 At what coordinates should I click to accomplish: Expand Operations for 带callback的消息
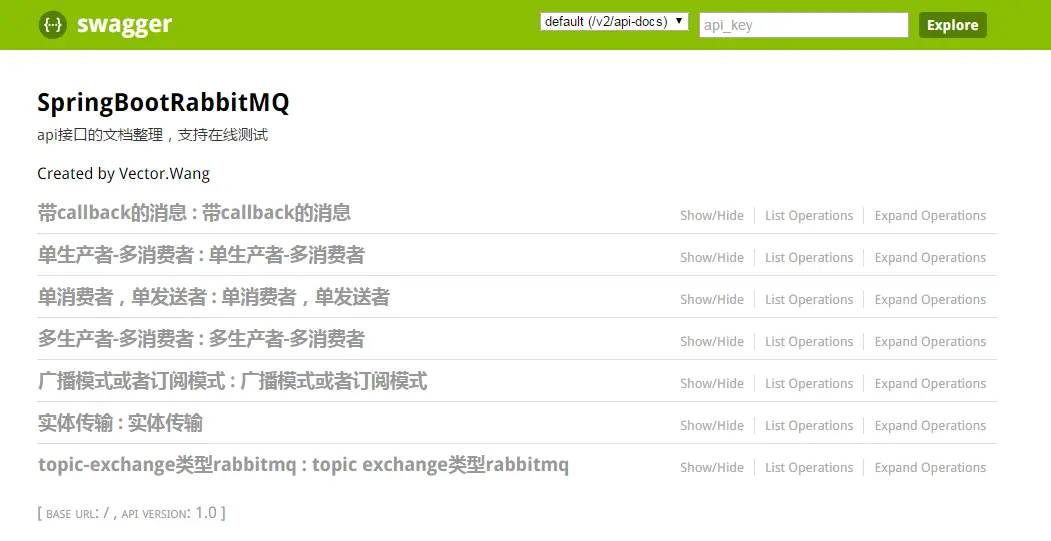[x=930, y=216]
